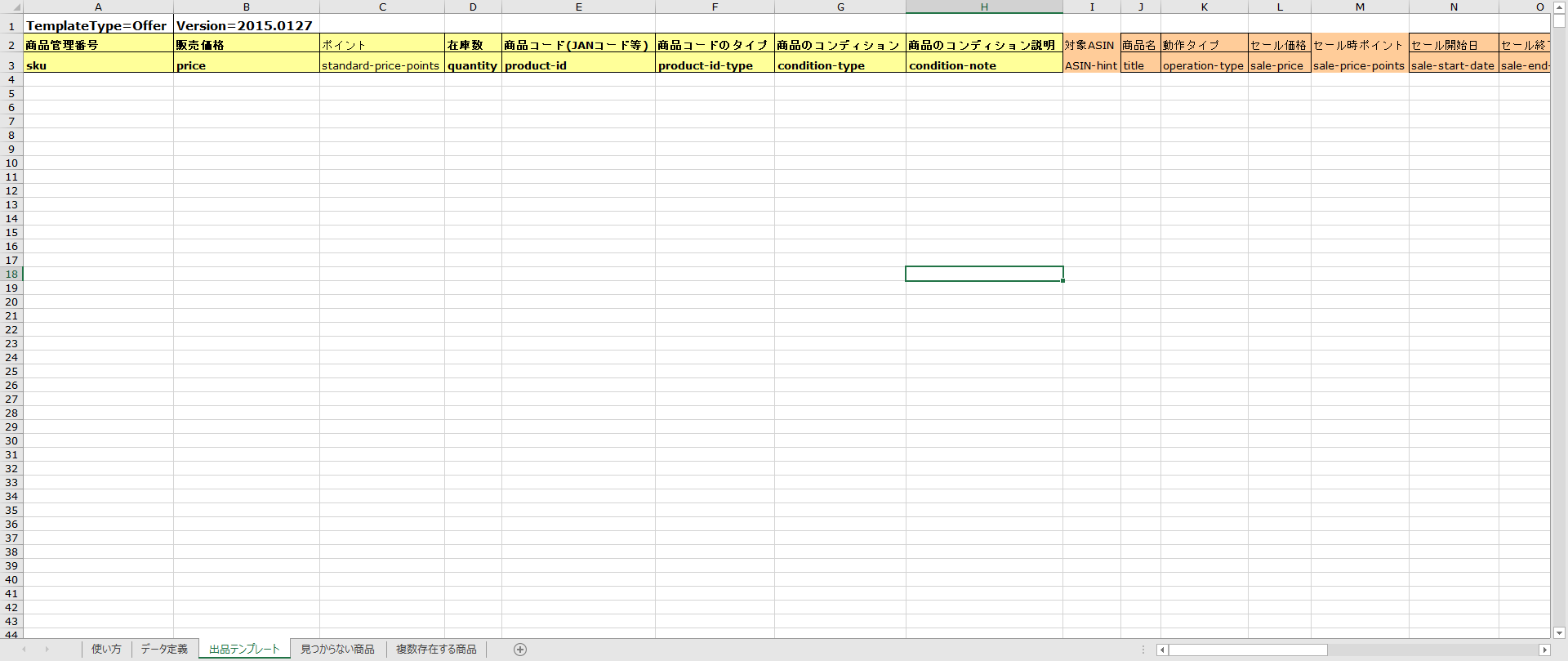Image resolution: width=1568 pixels, height=661 pixels.
Task: Select the orange ASIN-hint header cell
Action: tap(1091, 65)
